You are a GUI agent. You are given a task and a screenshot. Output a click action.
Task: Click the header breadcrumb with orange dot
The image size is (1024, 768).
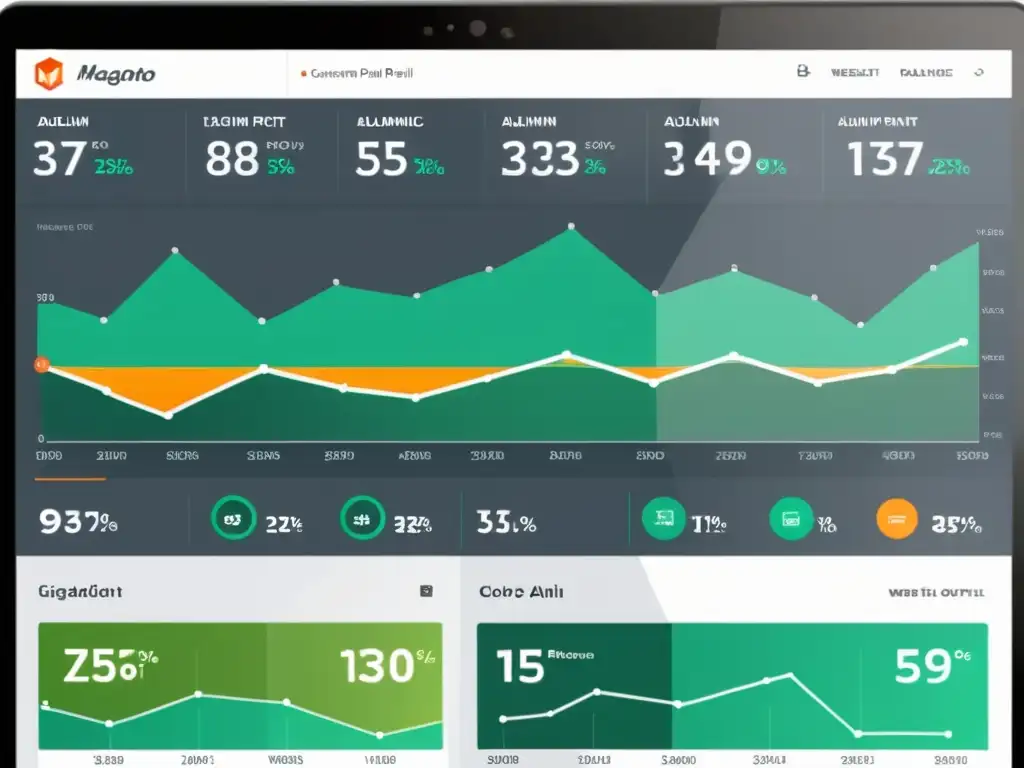[357, 73]
